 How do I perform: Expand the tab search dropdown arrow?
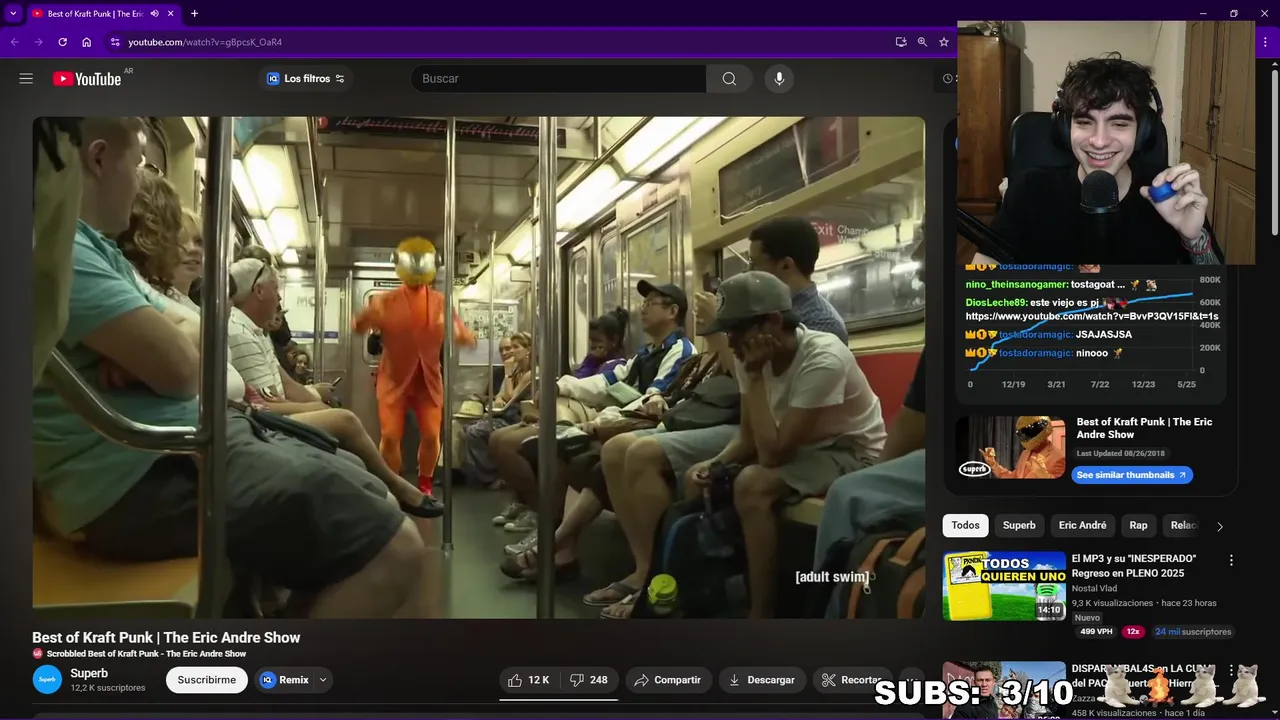pos(13,14)
